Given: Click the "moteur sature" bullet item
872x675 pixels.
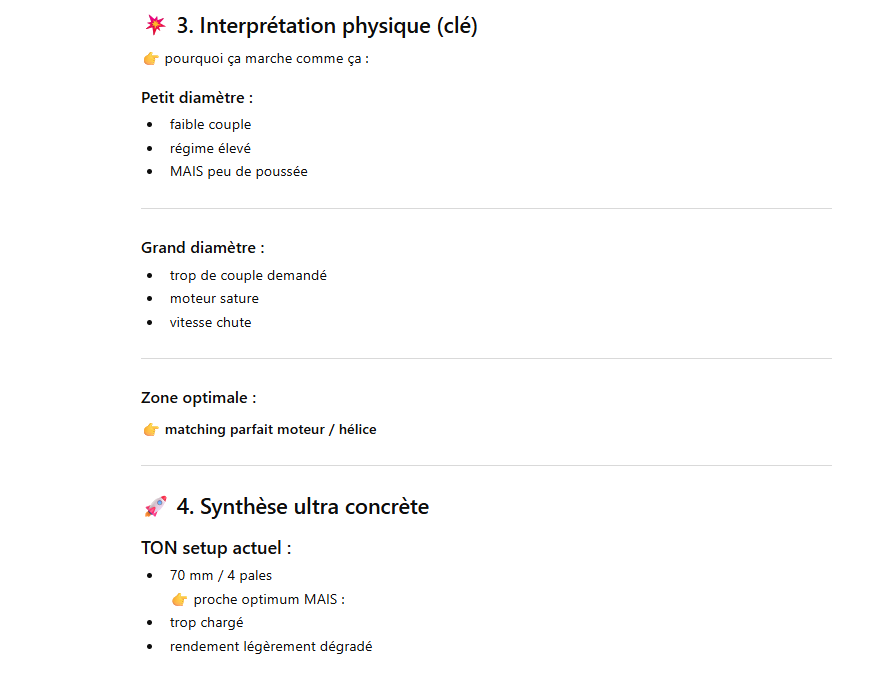Looking at the screenshot, I should [214, 299].
